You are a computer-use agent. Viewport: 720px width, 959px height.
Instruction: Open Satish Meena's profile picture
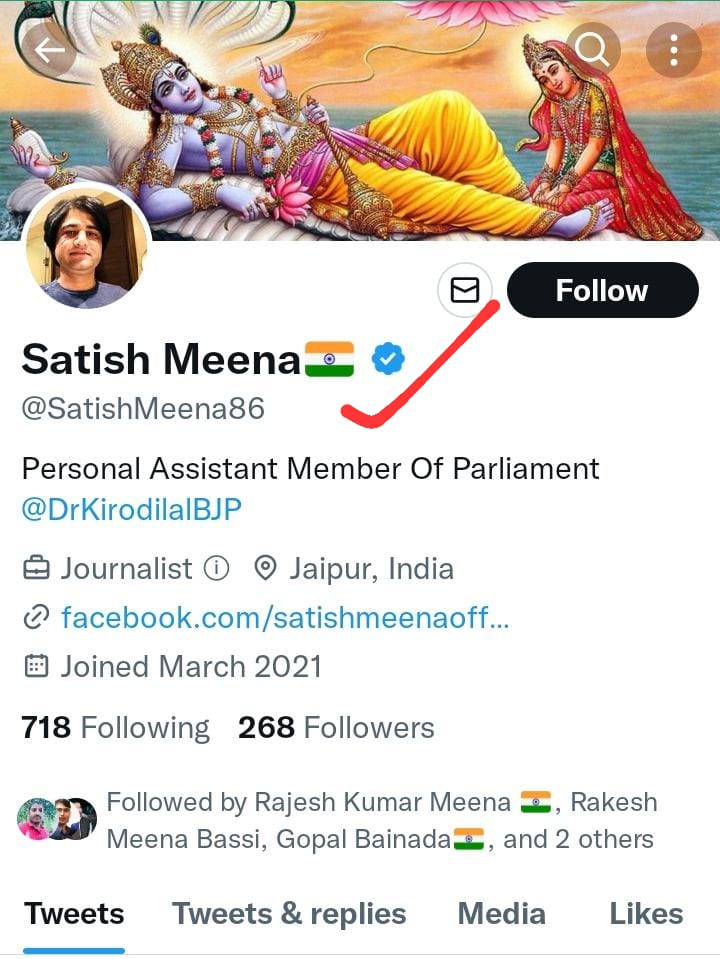(86, 247)
